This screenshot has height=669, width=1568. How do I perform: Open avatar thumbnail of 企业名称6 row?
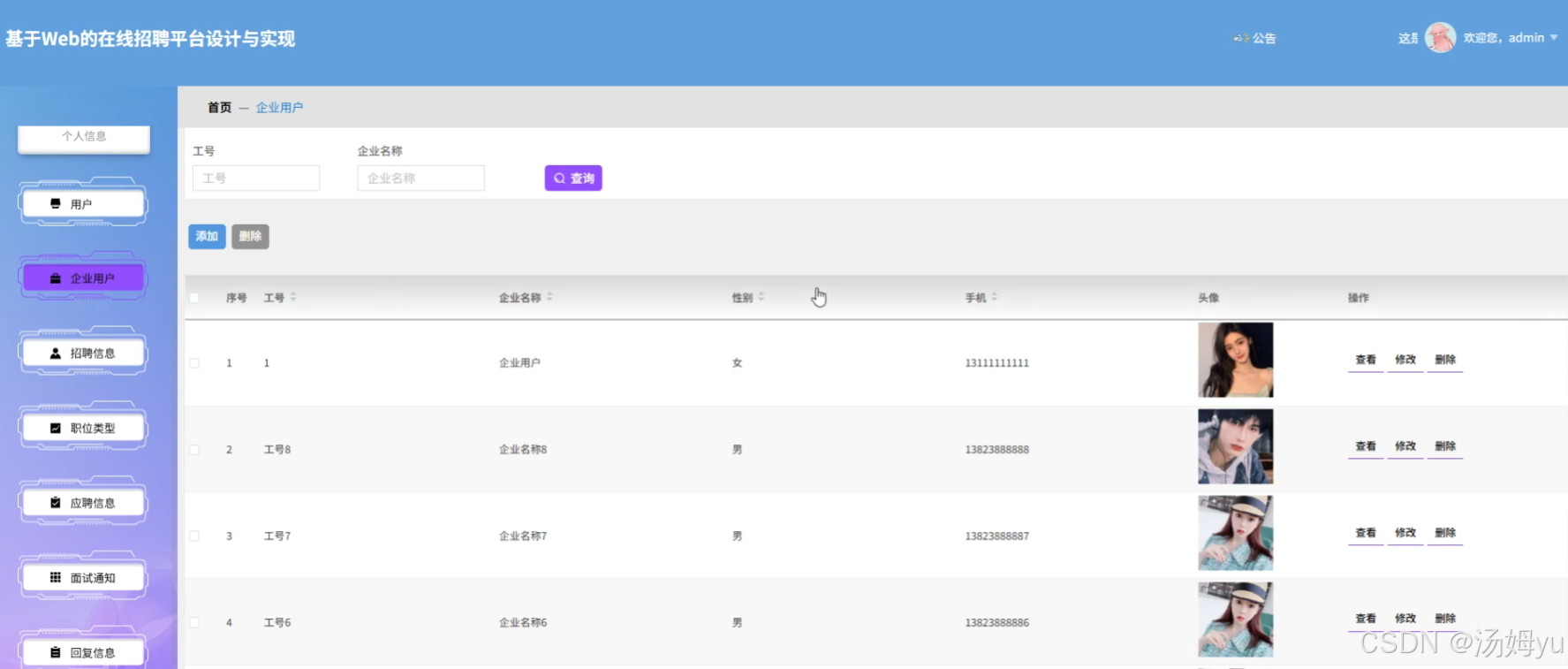pyautogui.click(x=1235, y=620)
